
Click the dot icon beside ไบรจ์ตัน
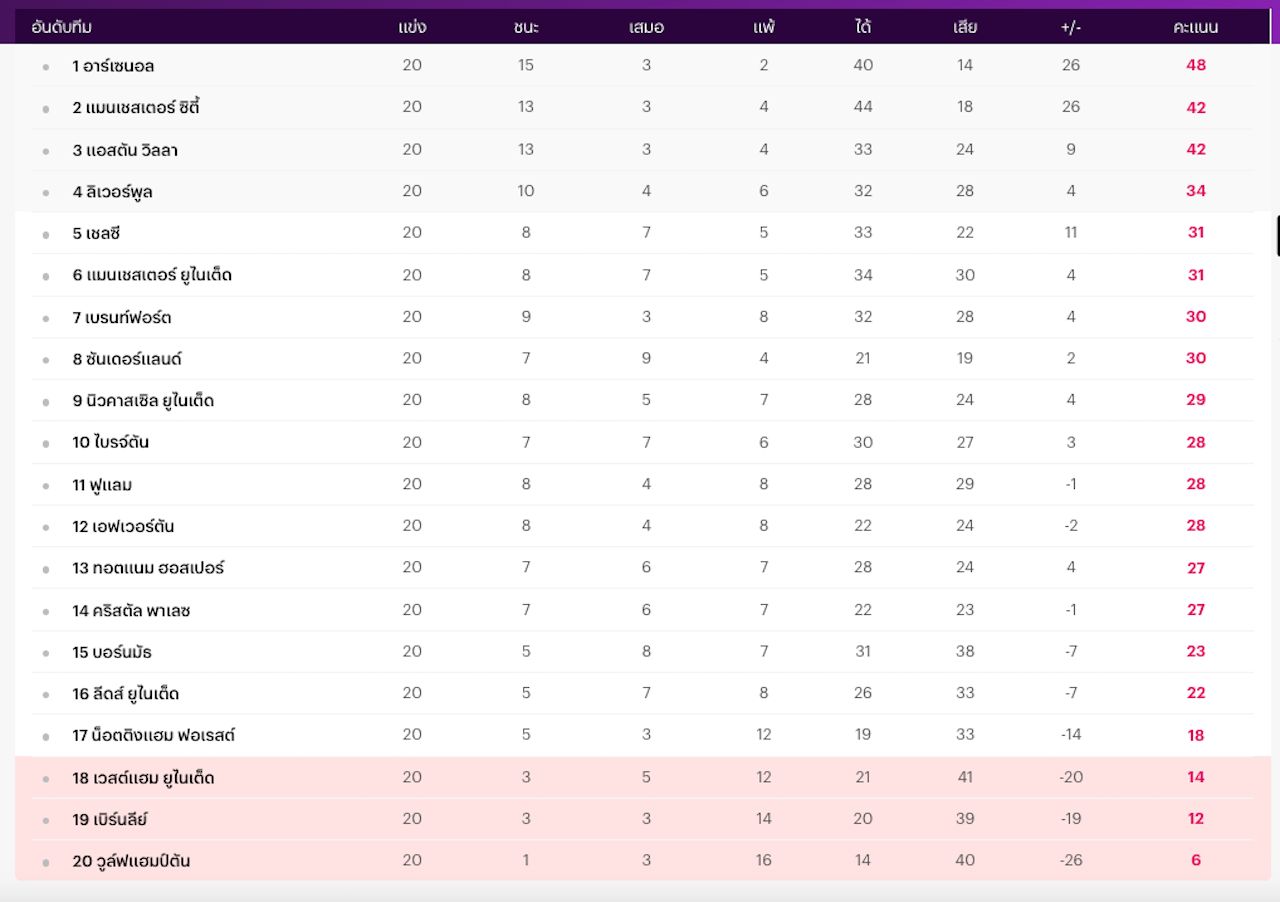pyautogui.click(x=46, y=444)
